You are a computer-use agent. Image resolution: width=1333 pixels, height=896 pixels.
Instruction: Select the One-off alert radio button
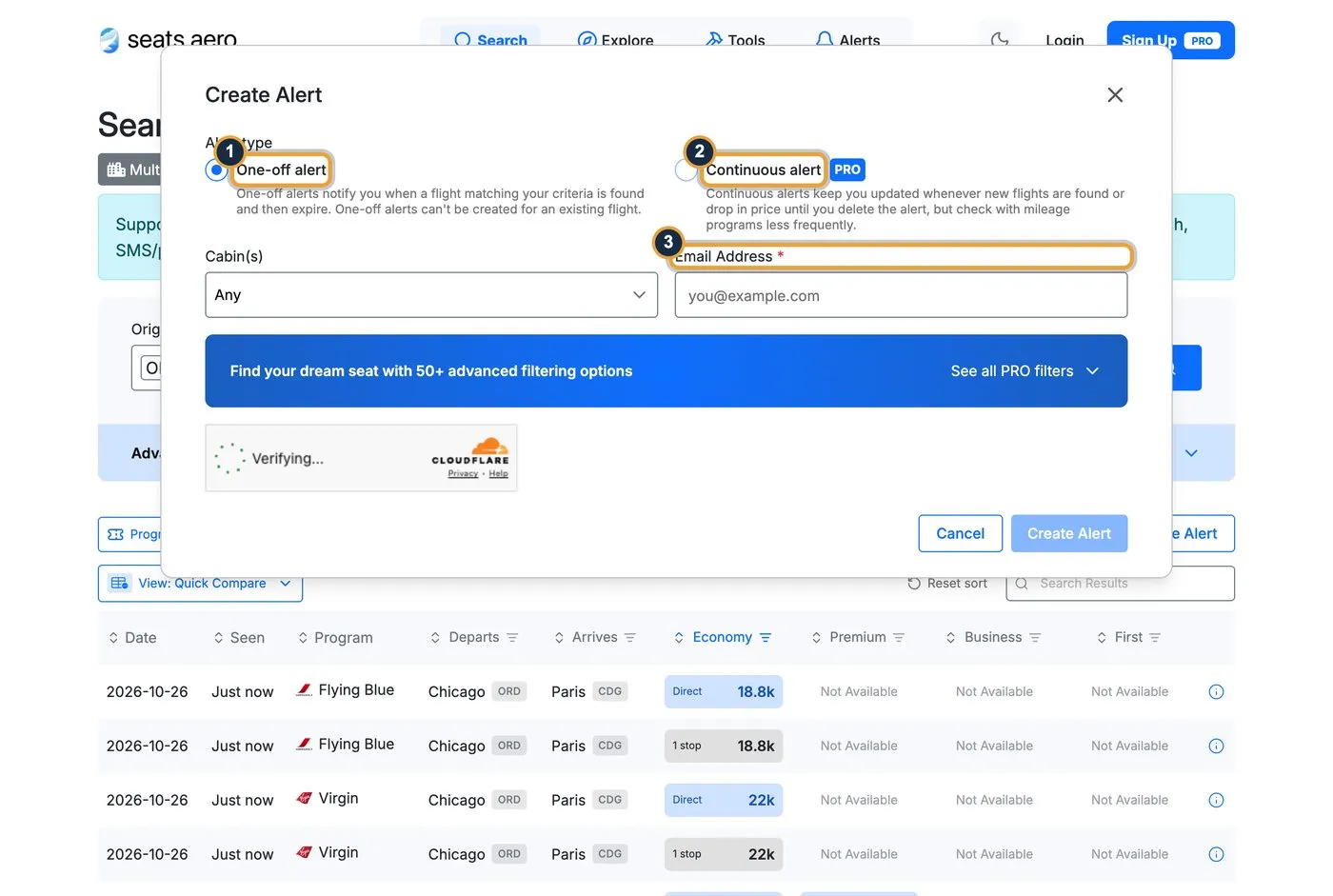pos(216,170)
